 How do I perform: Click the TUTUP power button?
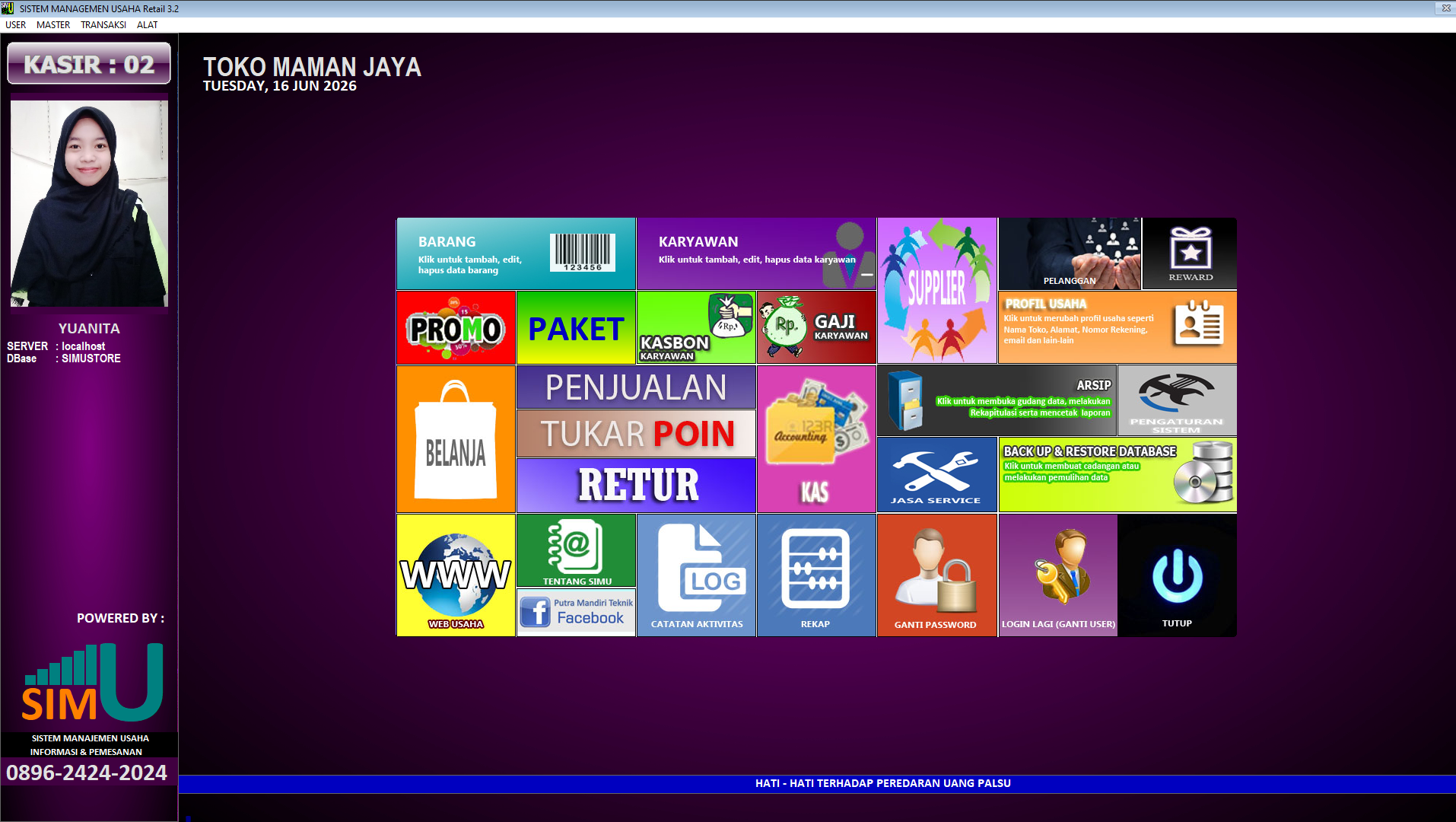pos(1177,575)
